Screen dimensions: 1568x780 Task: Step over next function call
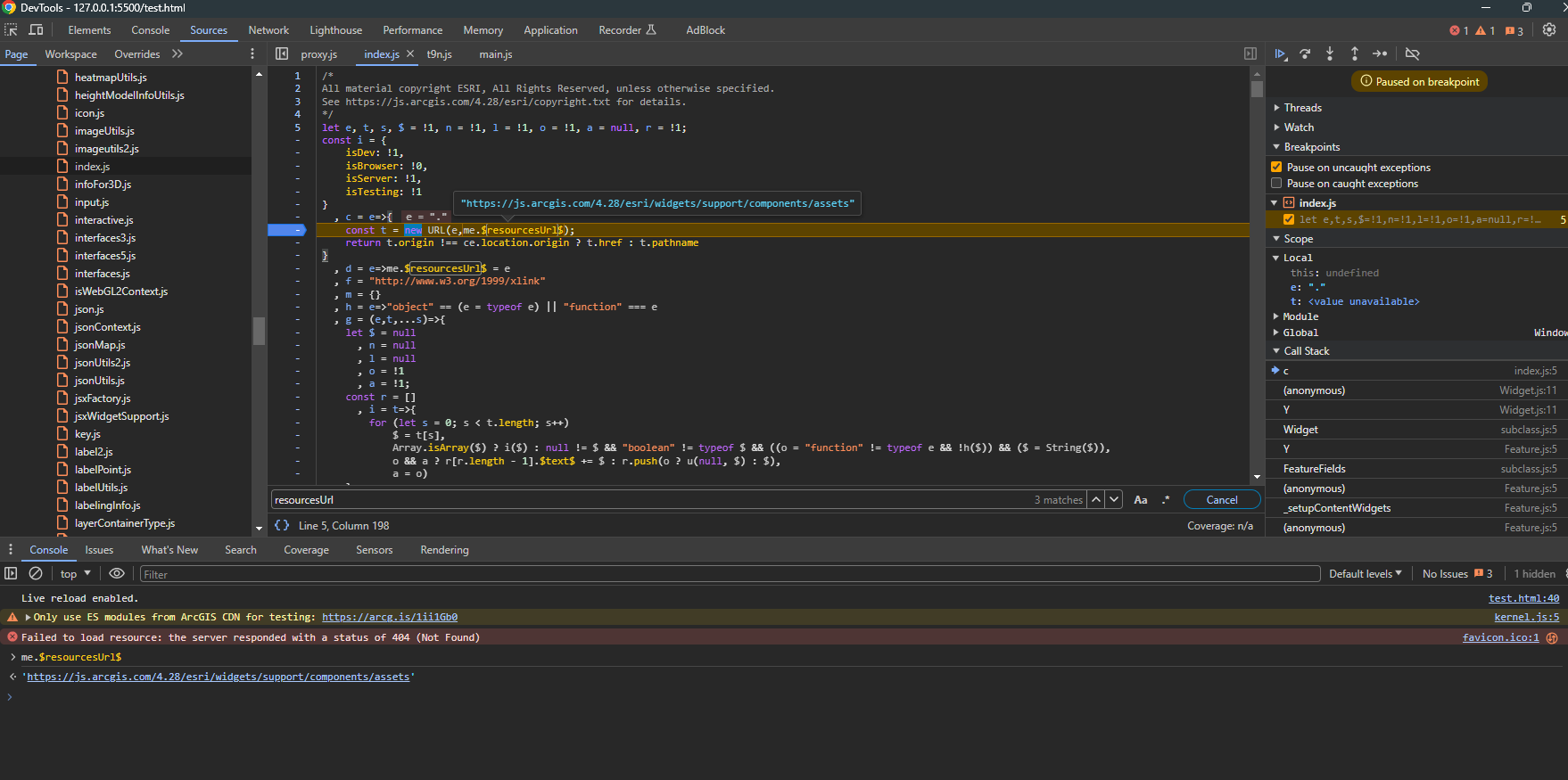click(1305, 54)
